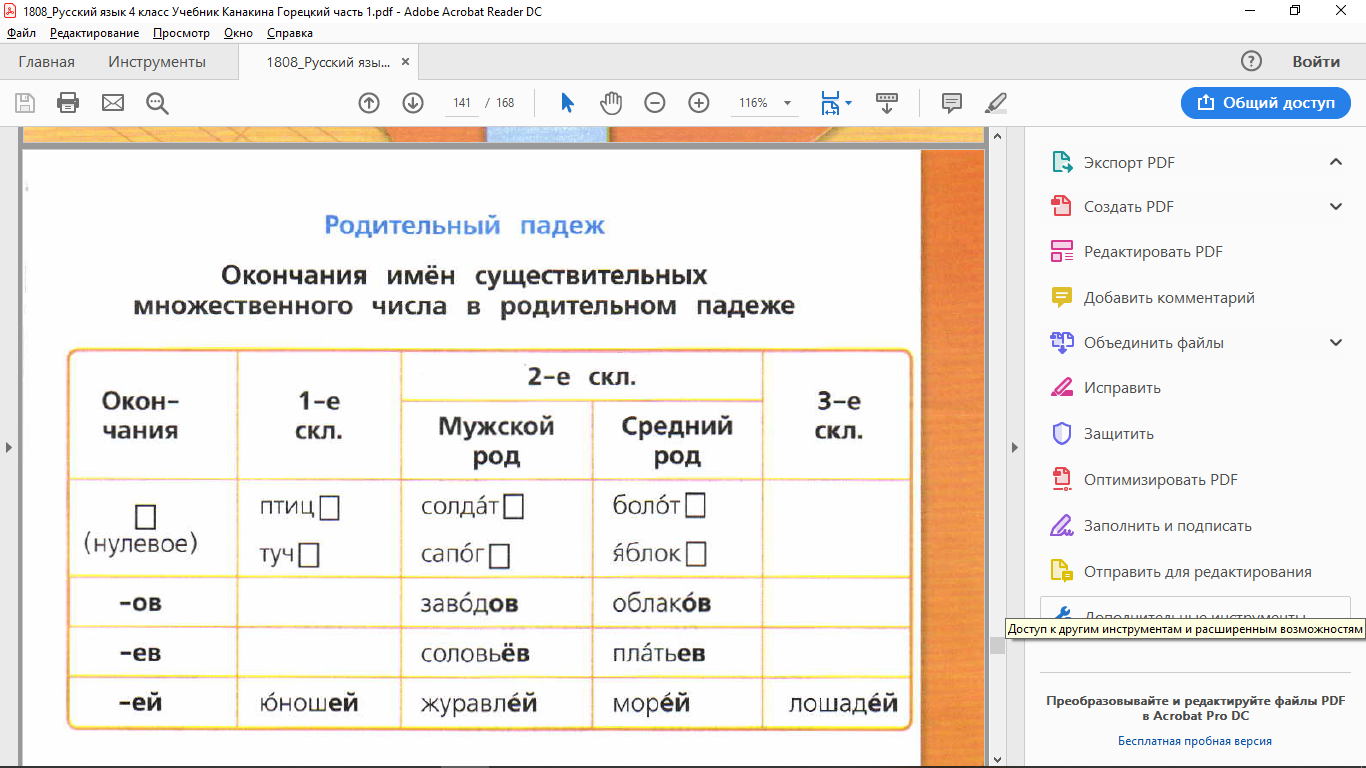Click scrollbar down arrow of document
Viewport: 1366px width, 768px height.
coord(996,759)
